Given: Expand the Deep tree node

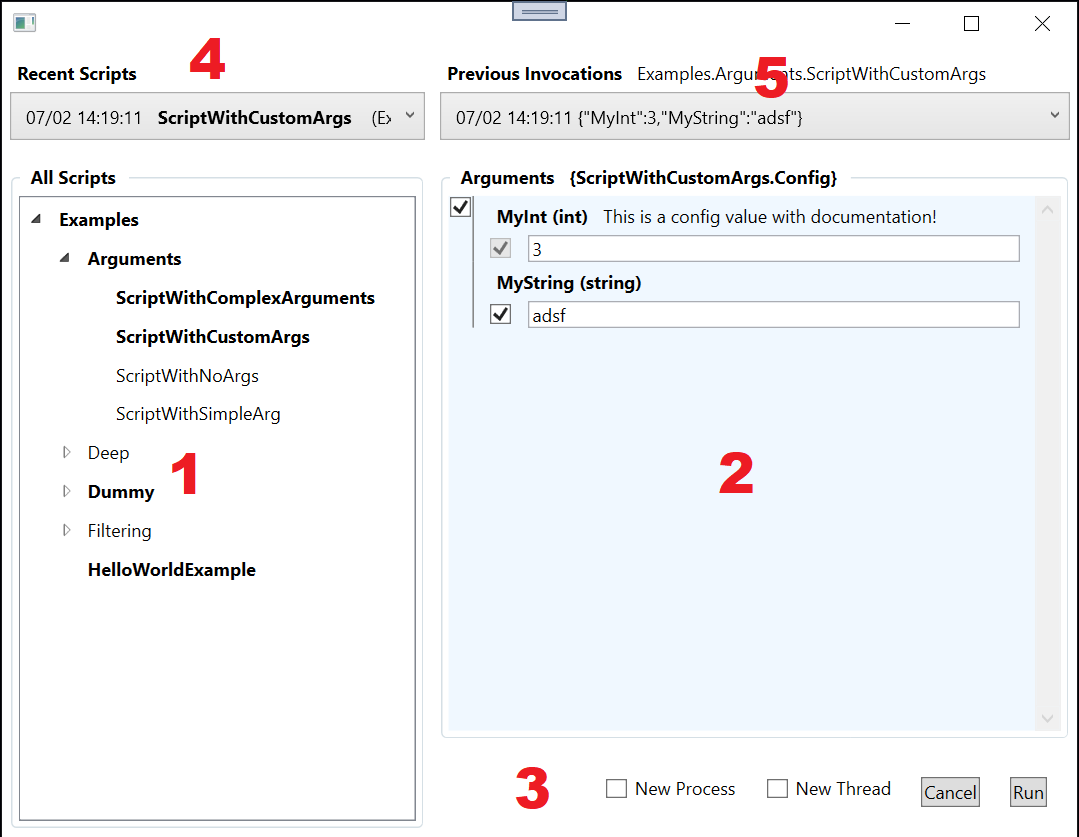Looking at the screenshot, I should 66,452.
